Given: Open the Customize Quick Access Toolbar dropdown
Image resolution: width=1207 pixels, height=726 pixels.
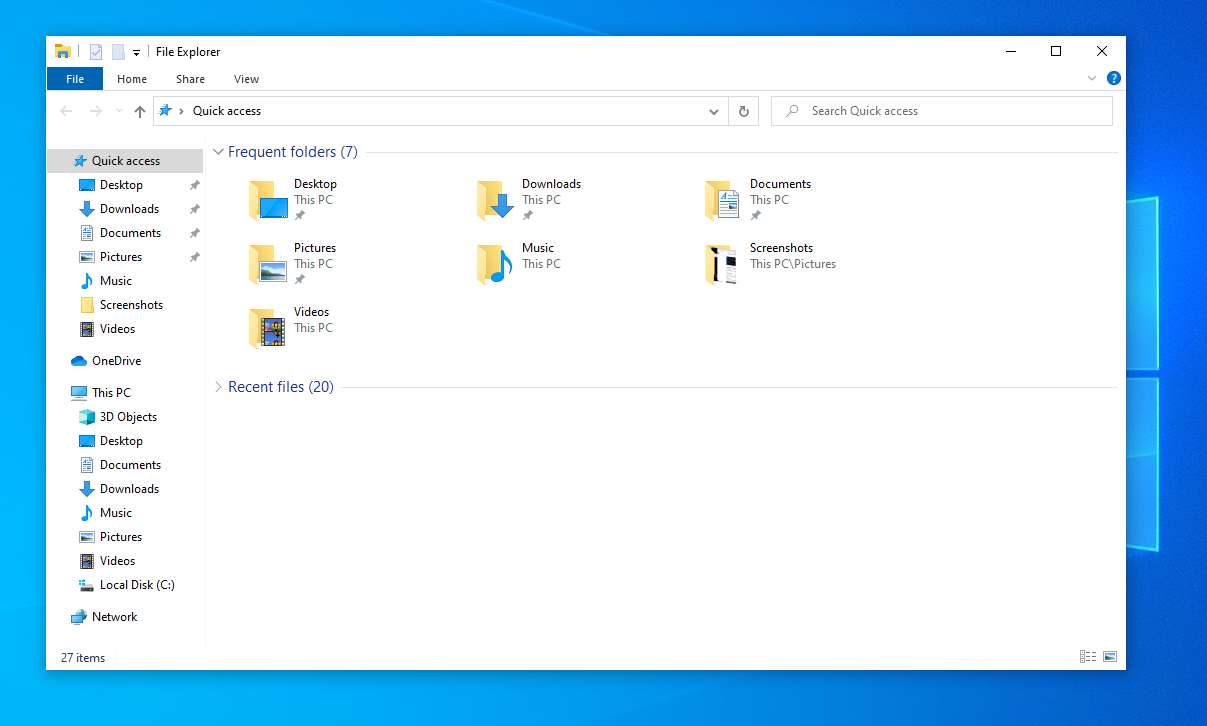Looking at the screenshot, I should [136, 51].
